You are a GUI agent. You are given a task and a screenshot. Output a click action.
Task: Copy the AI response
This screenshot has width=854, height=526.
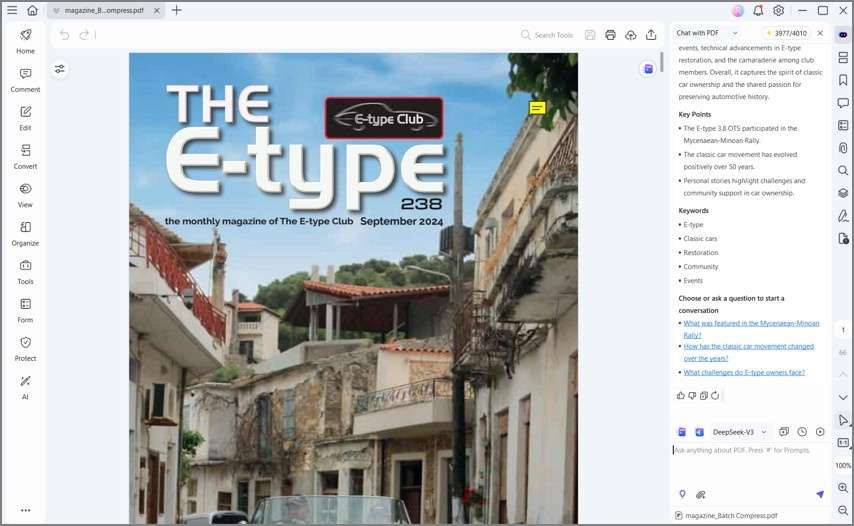pyautogui.click(x=704, y=395)
